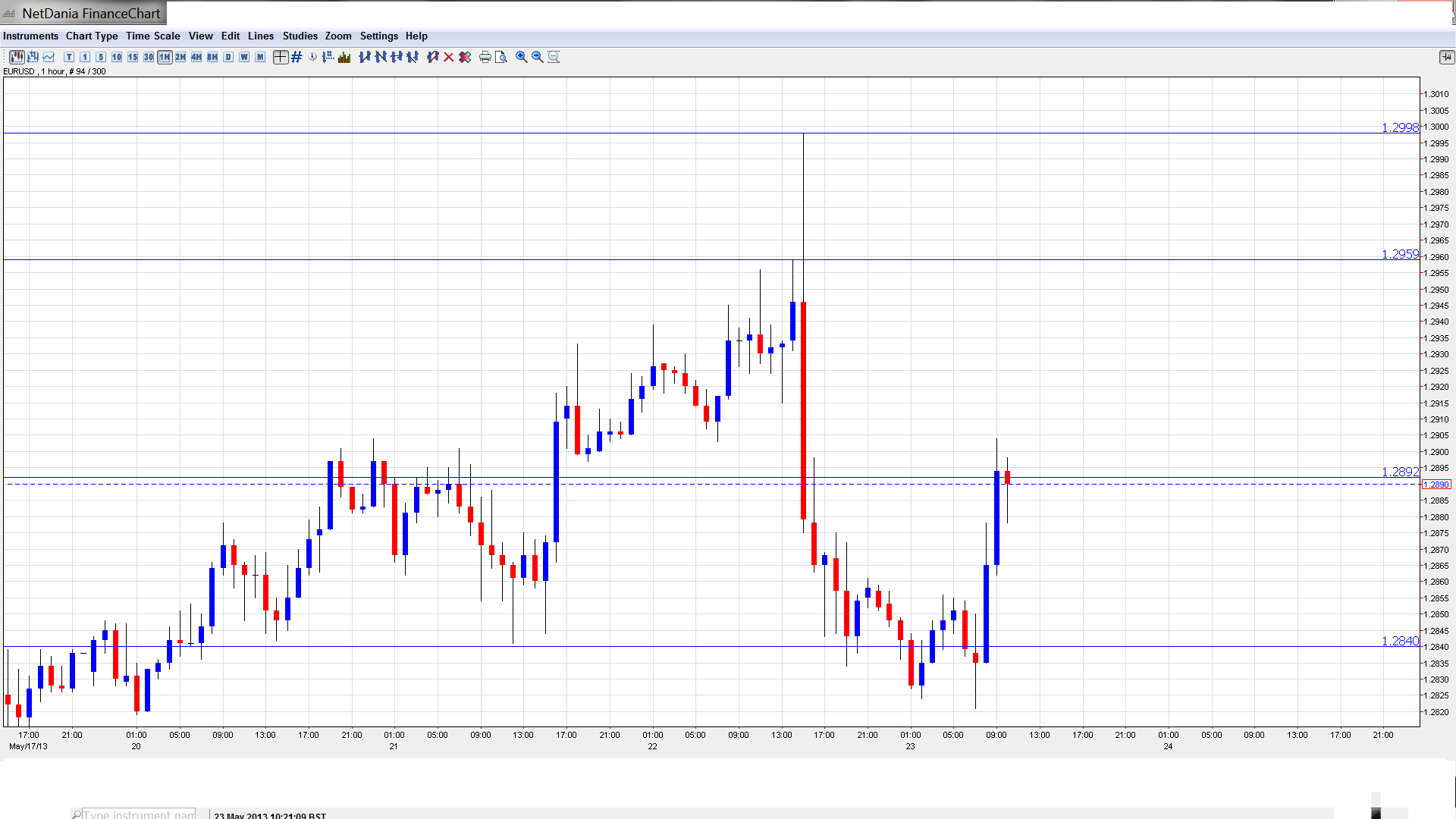1456x819 pixels.
Task: Open the Time Scale menu
Action: point(152,36)
